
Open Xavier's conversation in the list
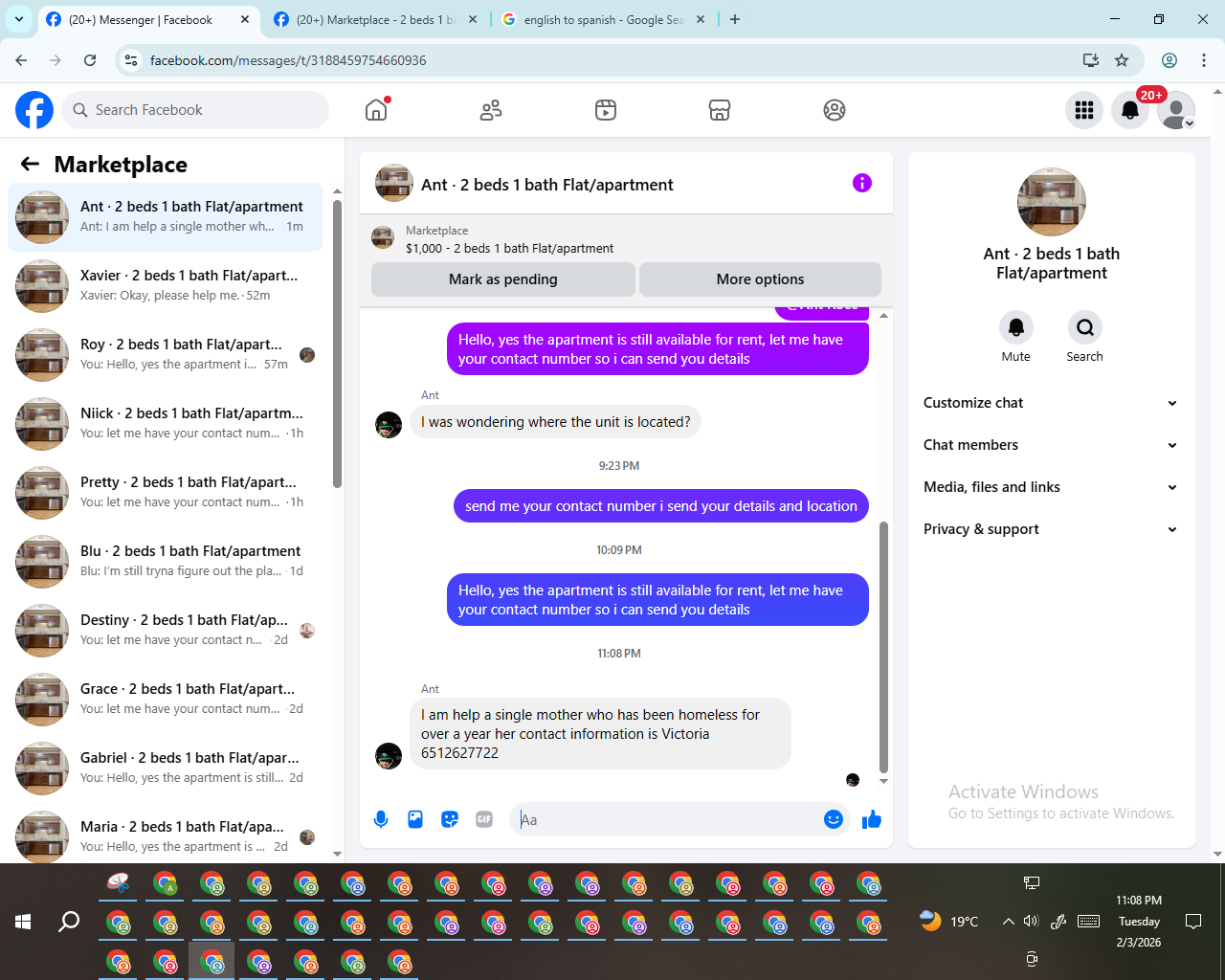pos(165,286)
